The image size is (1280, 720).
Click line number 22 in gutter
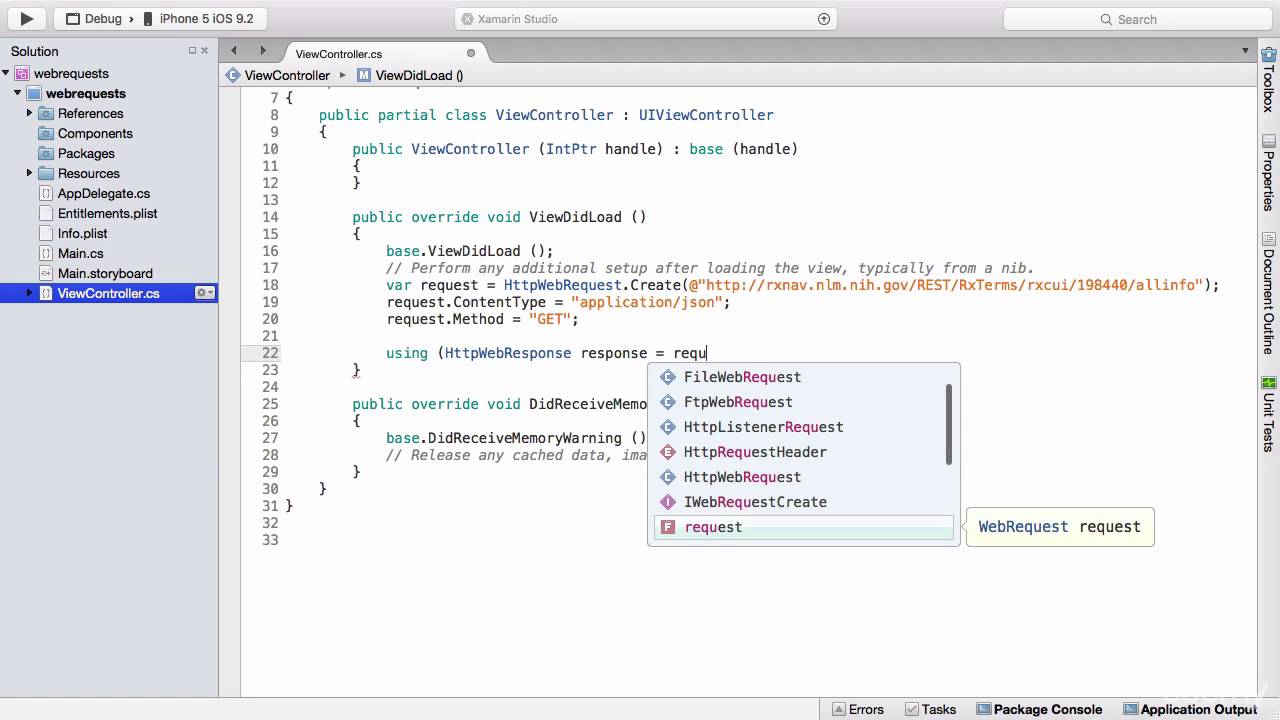point(270,353)
